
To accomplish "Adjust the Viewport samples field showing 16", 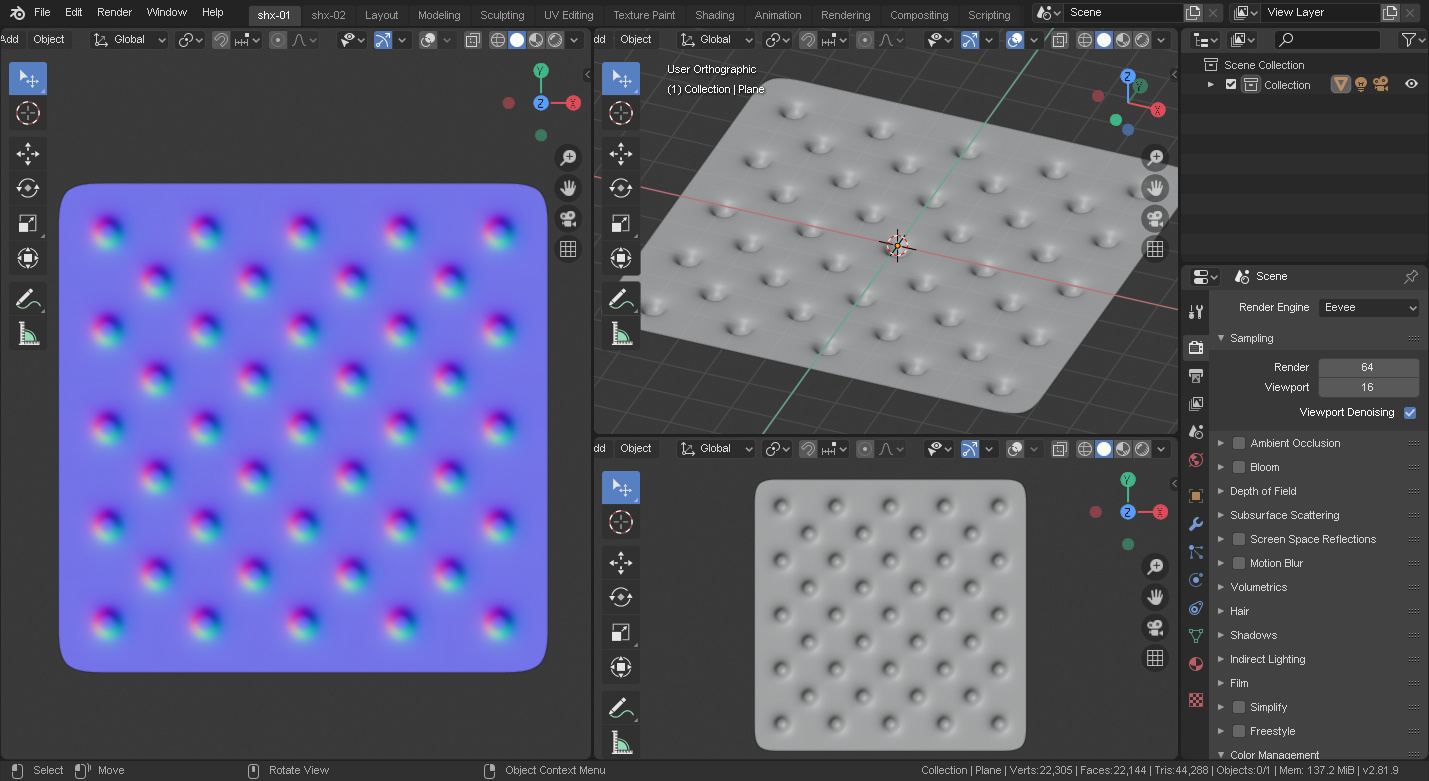I will [1368, 387].
